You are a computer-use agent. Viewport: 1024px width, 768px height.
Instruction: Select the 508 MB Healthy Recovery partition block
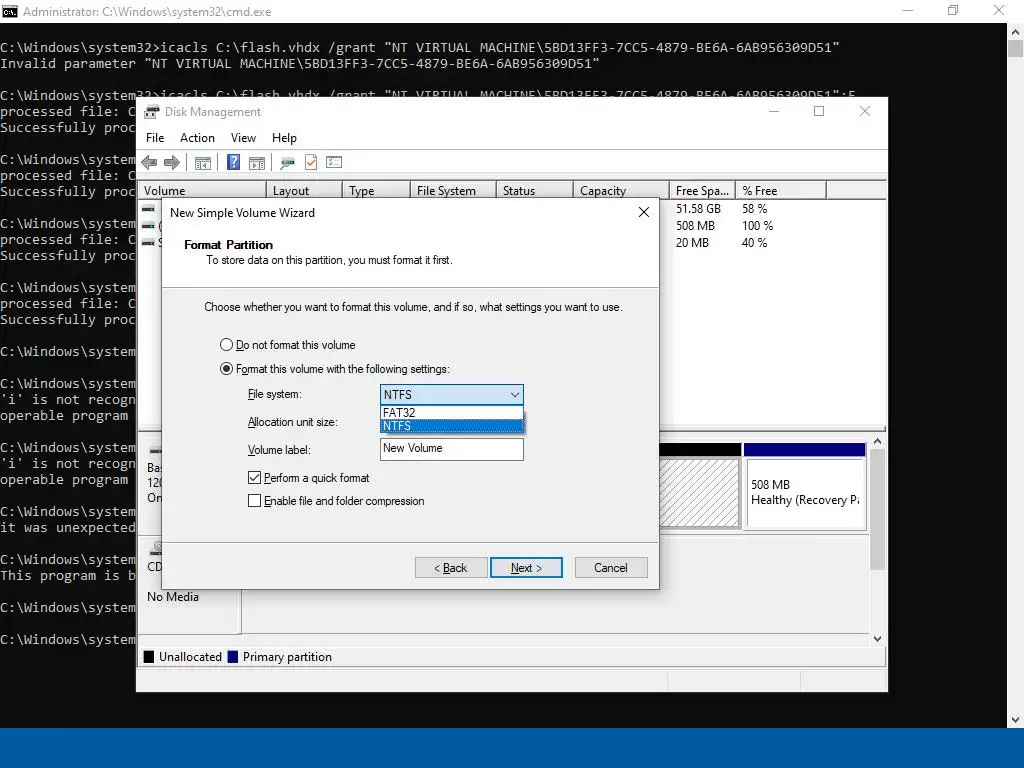point(805,492)
